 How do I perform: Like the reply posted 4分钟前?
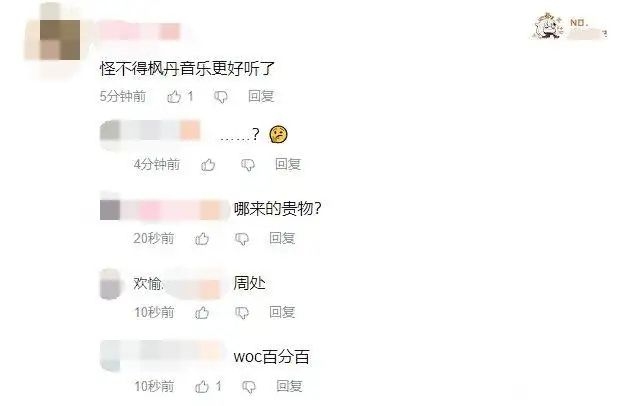208,165
